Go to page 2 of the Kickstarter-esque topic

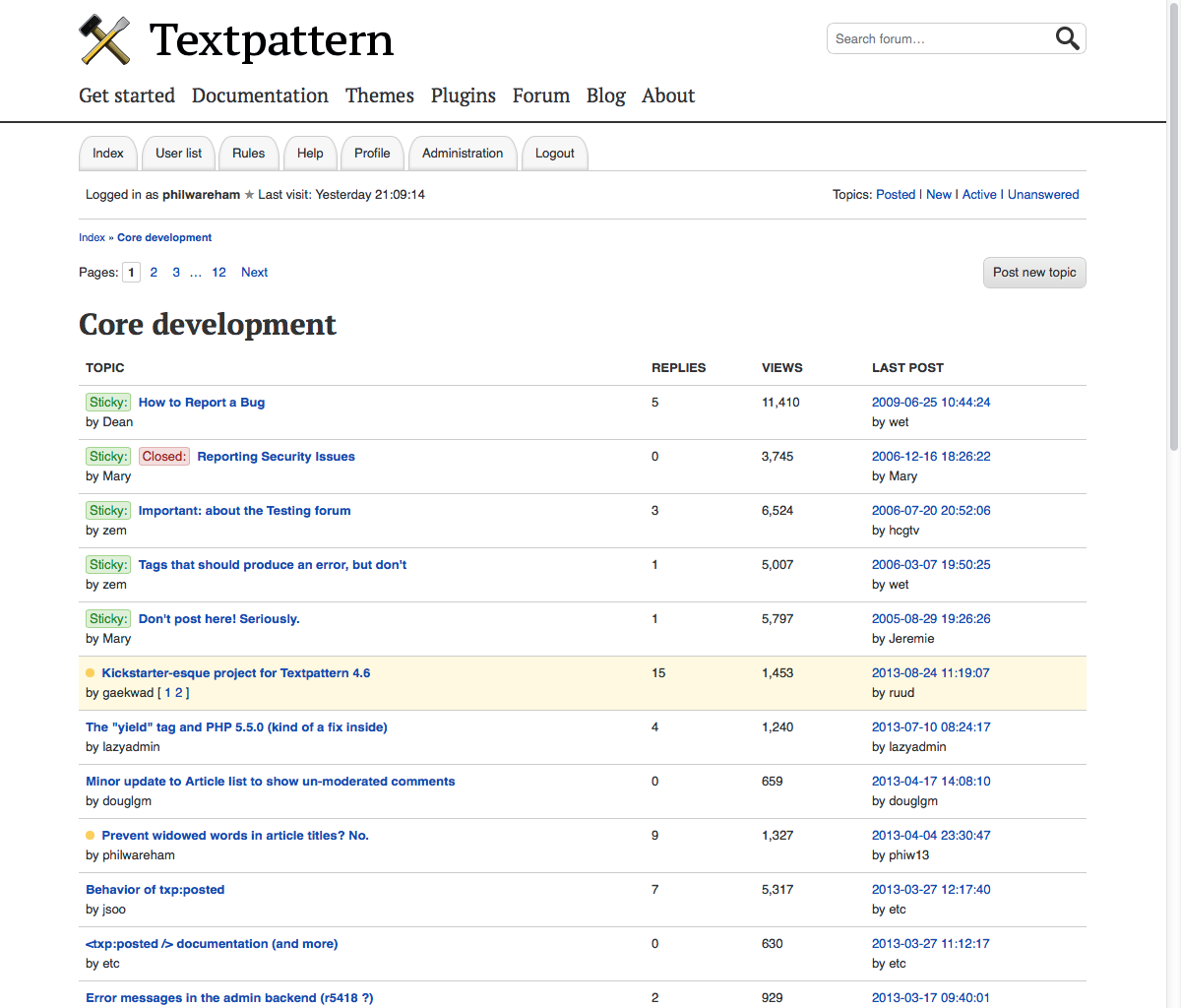179,693
